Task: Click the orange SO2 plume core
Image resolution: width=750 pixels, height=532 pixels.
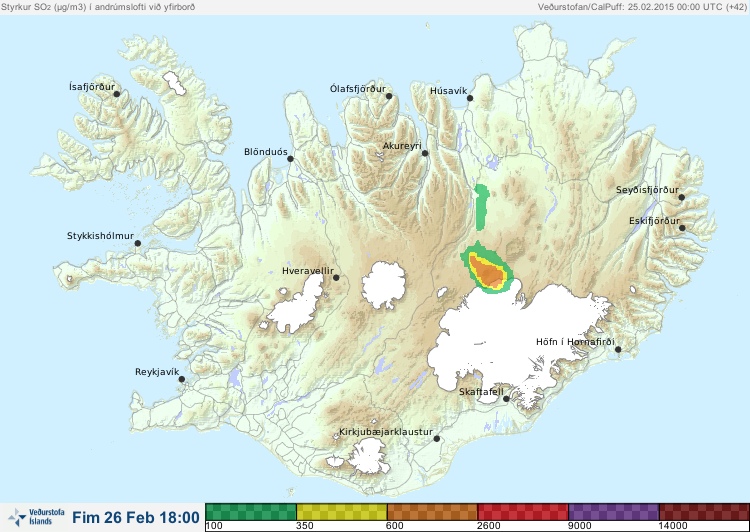Action: (x=489, y=274)
